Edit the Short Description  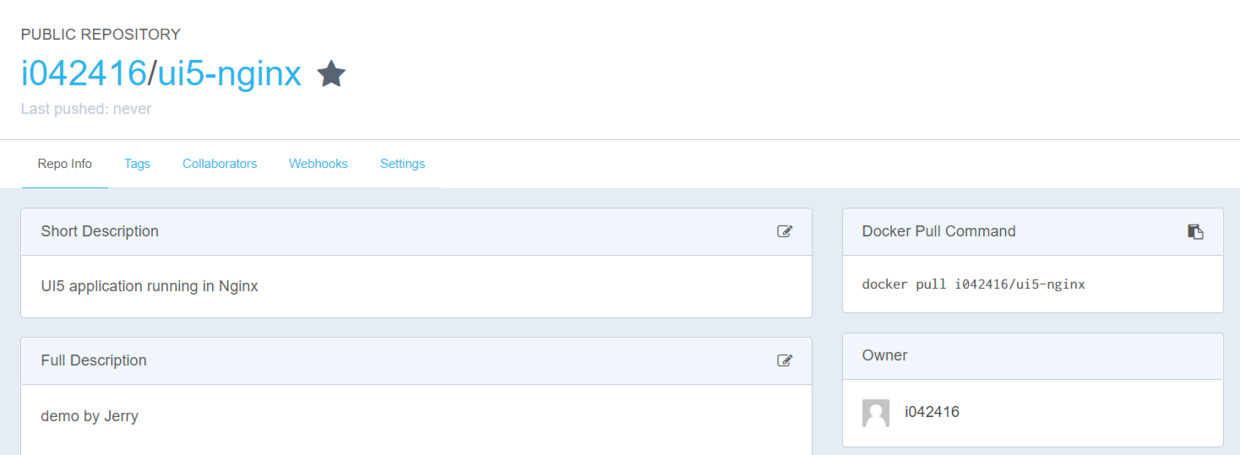tap(785, 231)
